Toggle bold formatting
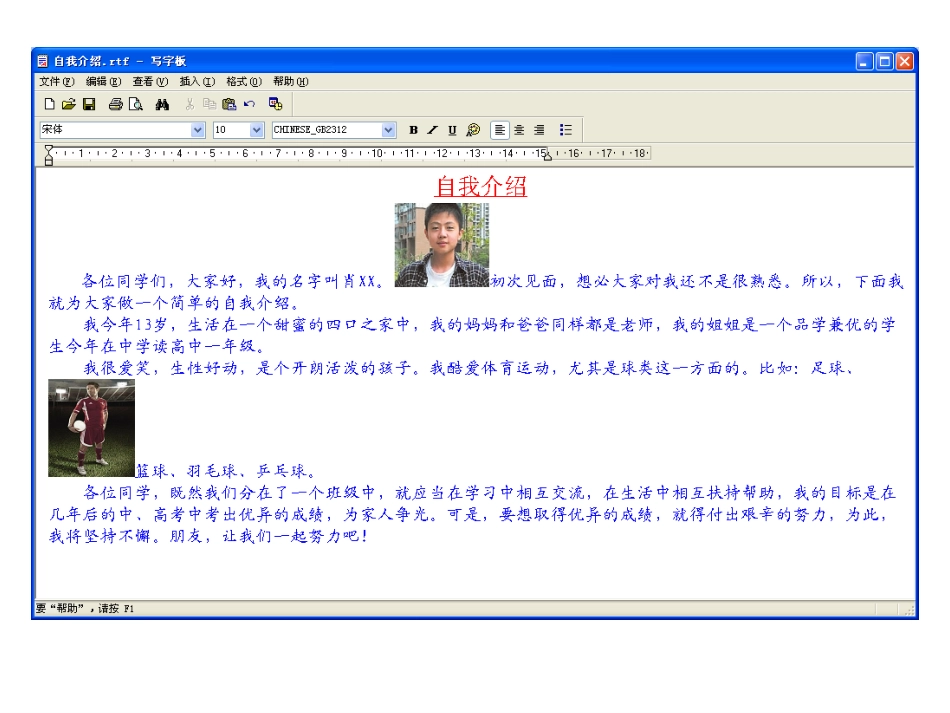This screenshot has height=713, width=950. click(x=413, y=130)
